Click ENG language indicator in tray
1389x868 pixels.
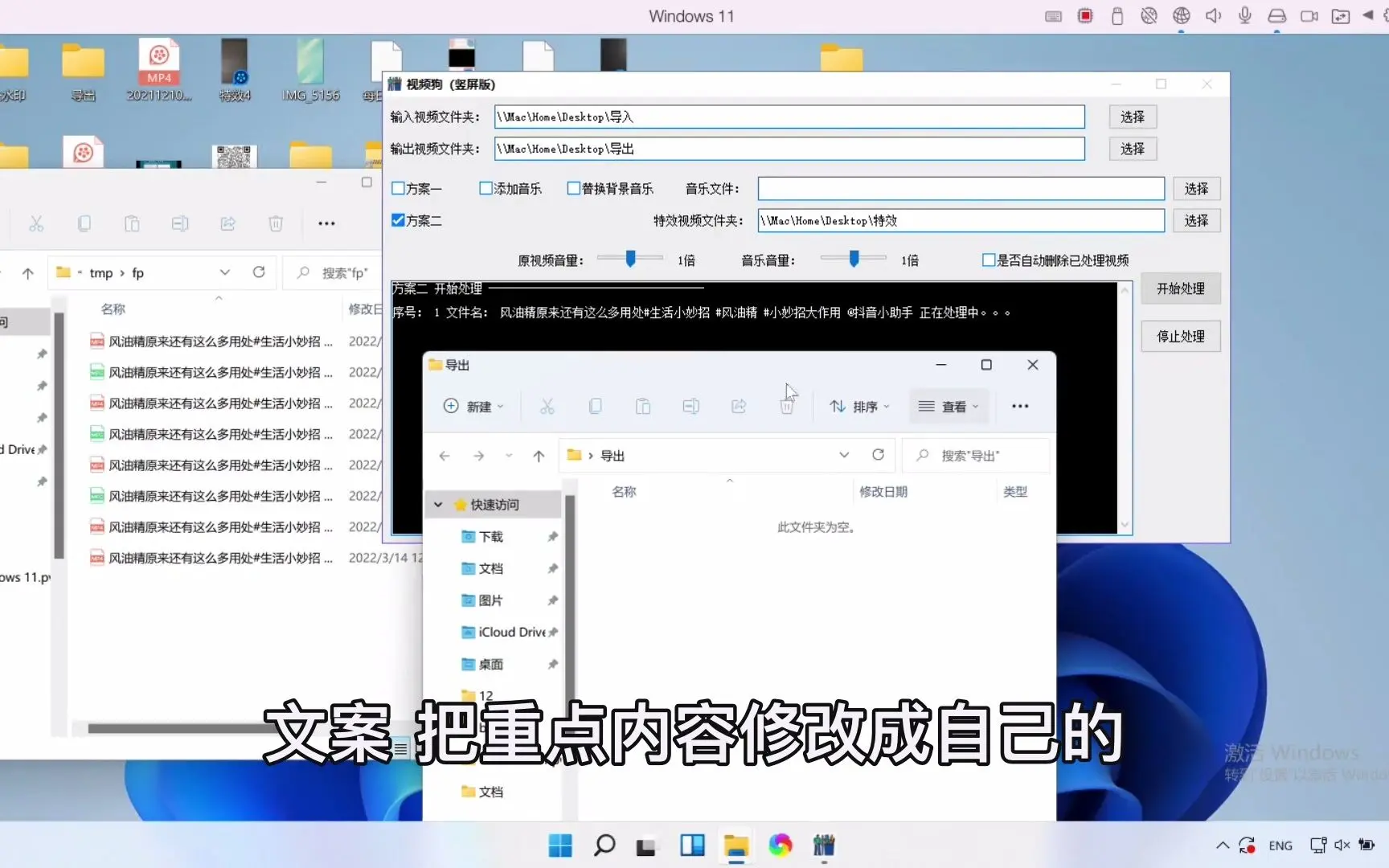pyautogui.click(x=1280, y=845)
